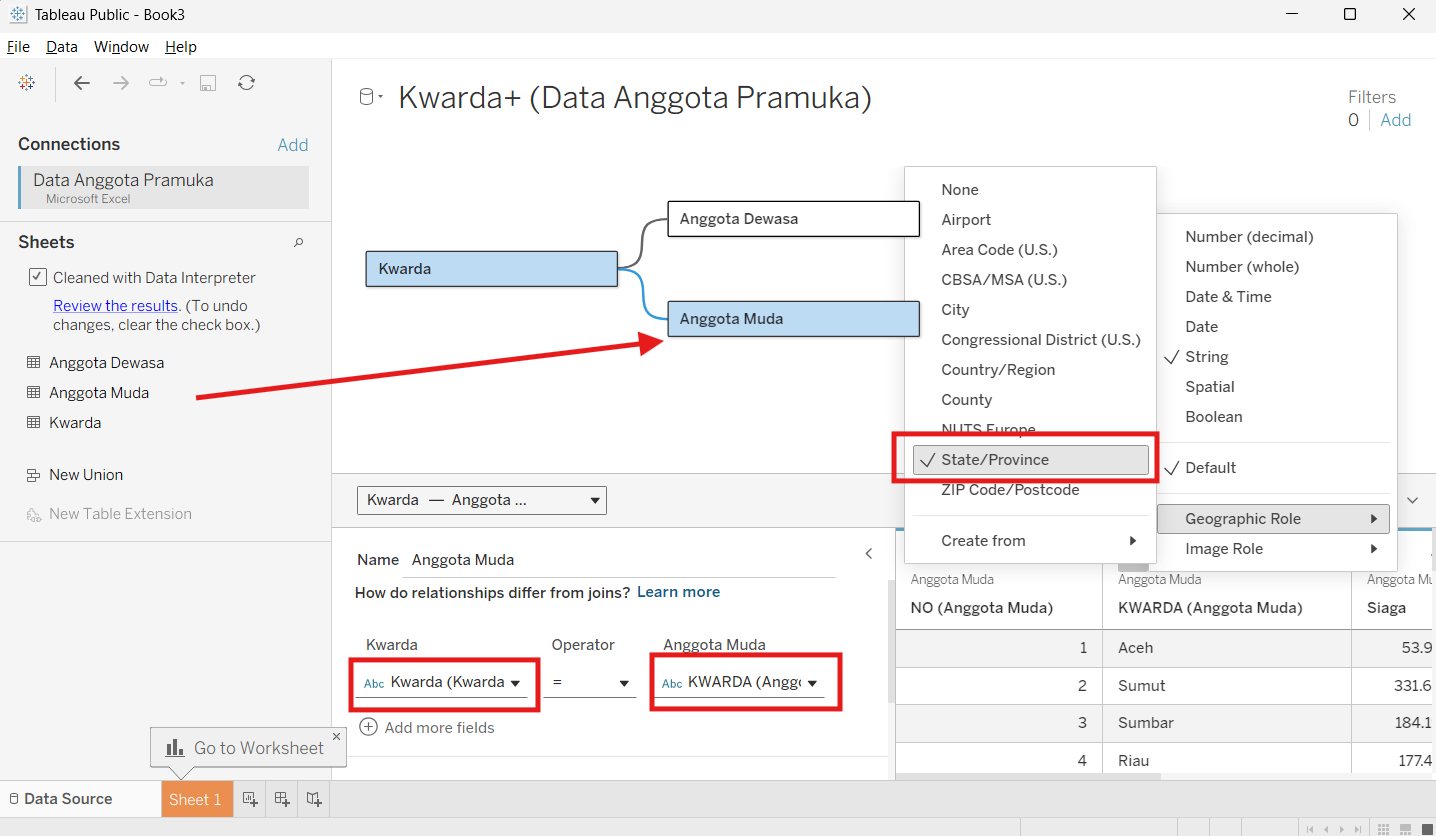This screenshot has width=1436, height=836.
Task: Click Add link next to Connections
Action: pos(293,145)
